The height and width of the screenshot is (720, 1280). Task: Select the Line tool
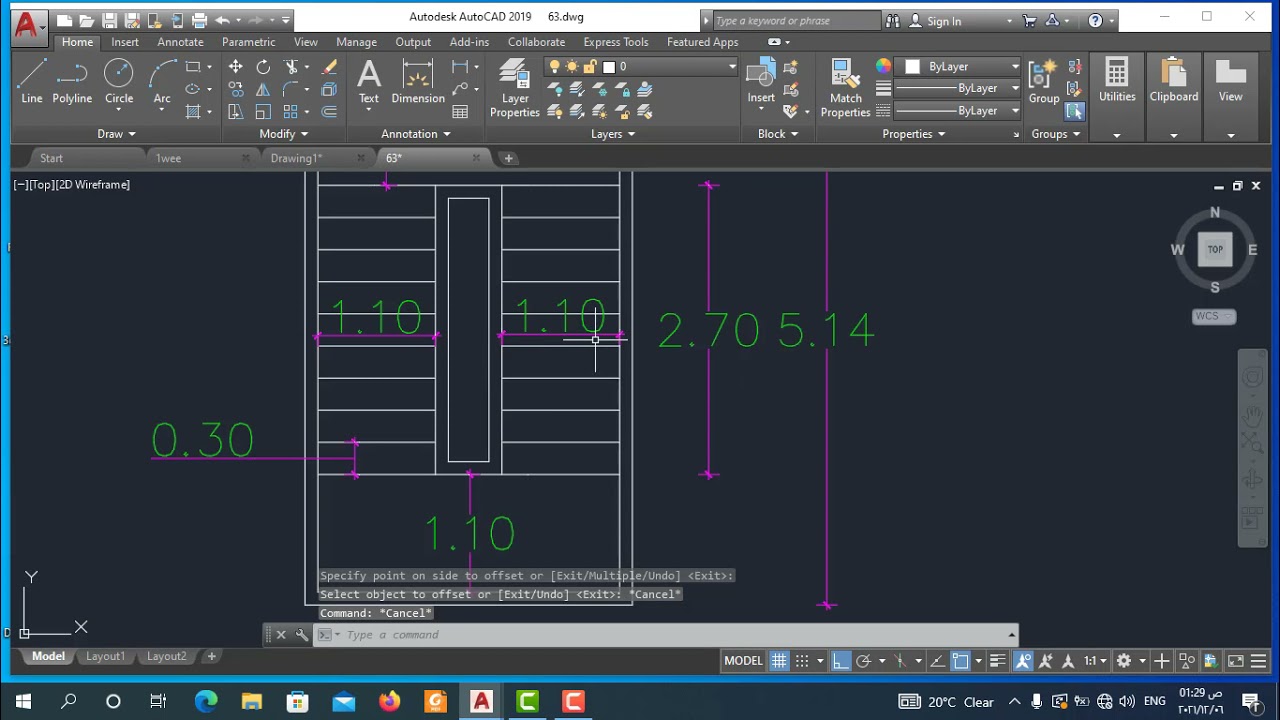31,80
